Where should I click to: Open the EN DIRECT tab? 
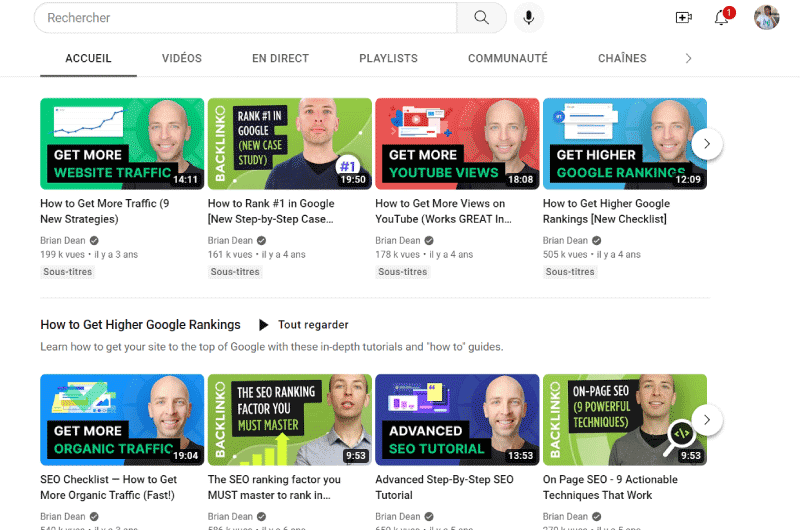[x=280, y=59]
